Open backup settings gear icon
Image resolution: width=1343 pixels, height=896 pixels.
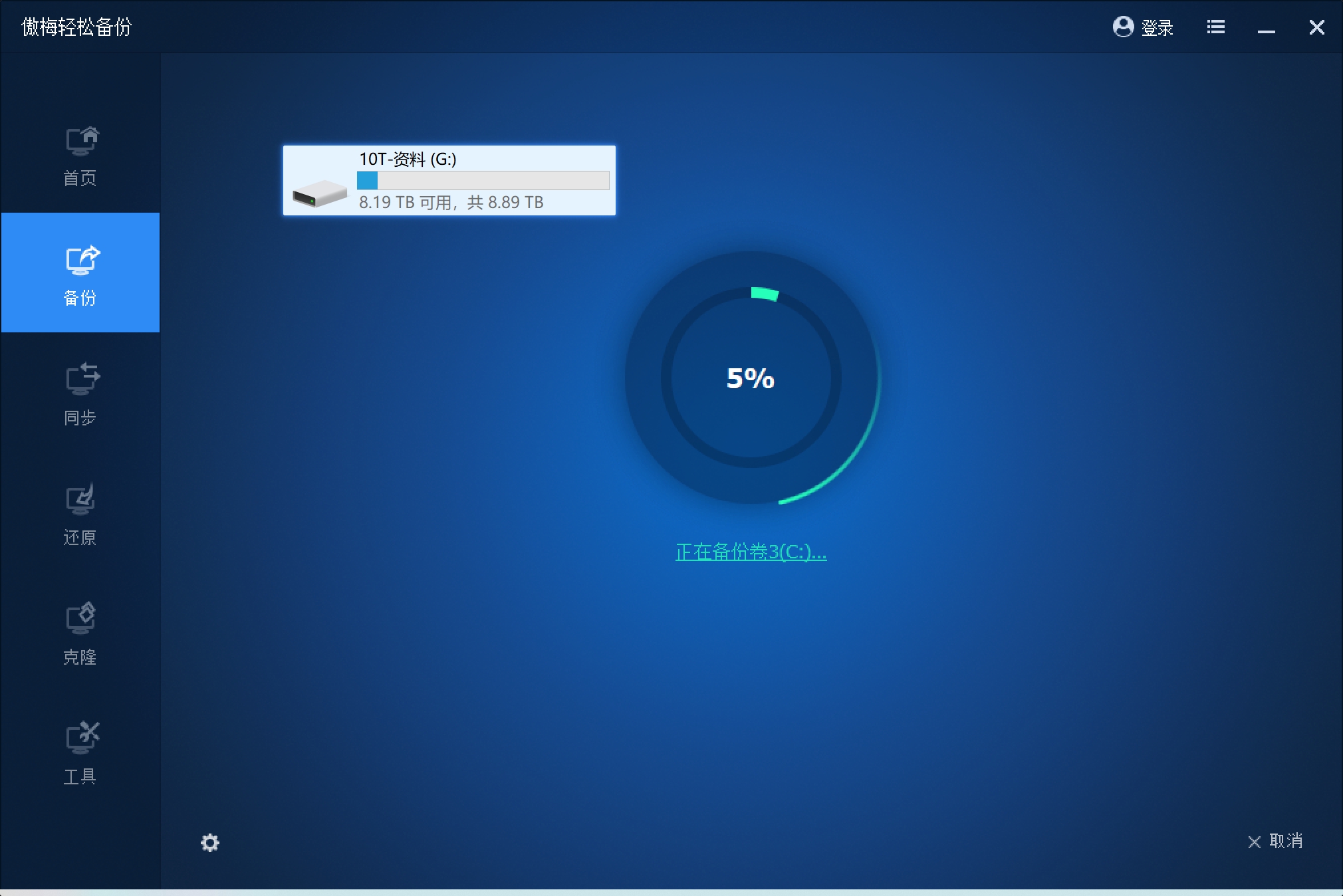pos(210,843)
